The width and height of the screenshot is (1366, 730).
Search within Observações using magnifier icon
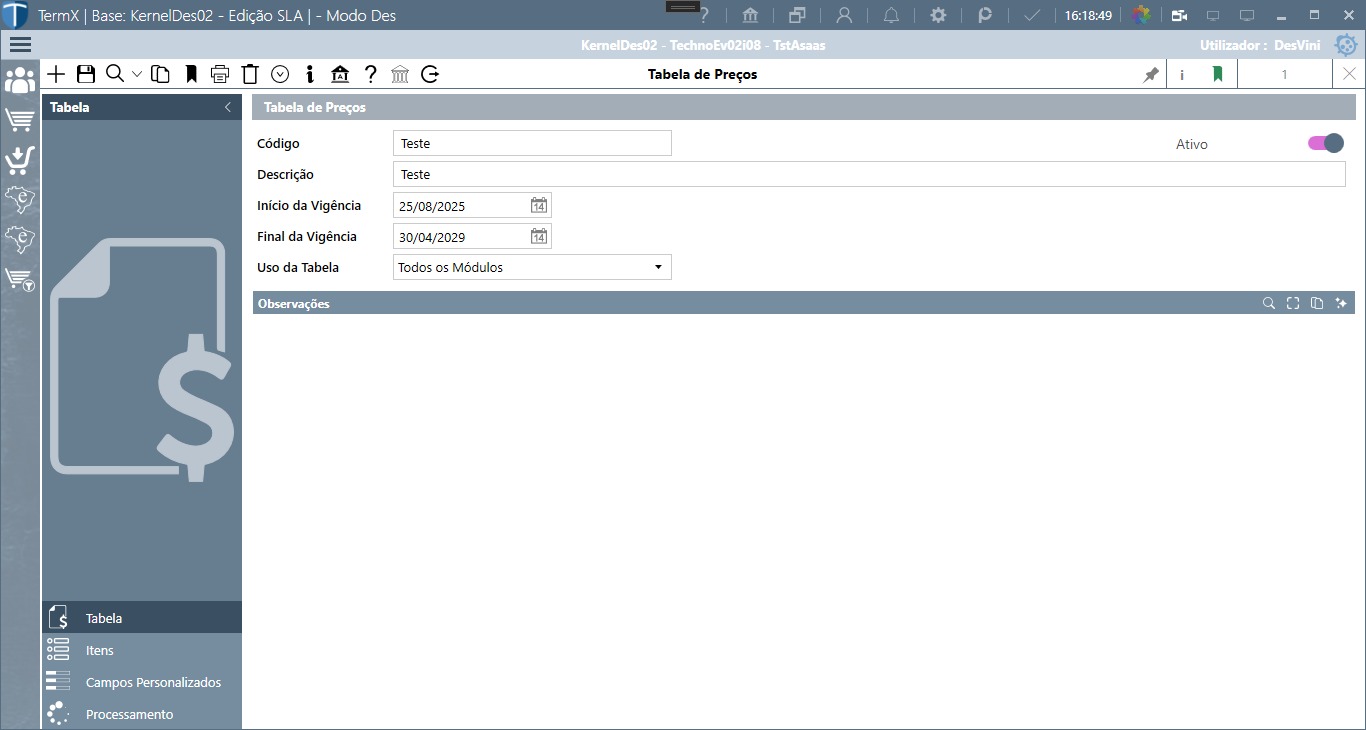coord(1269,303)
